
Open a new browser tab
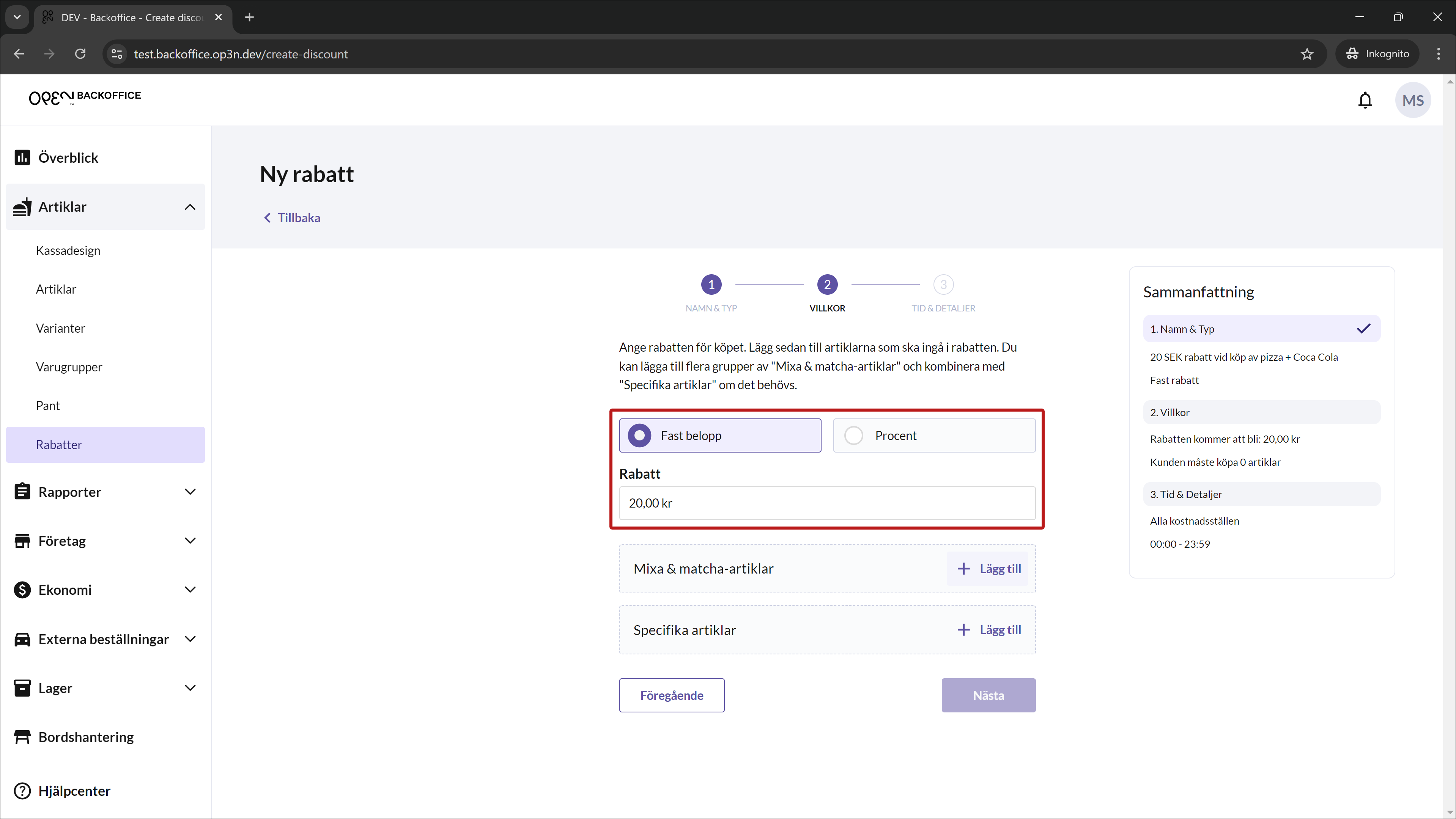coord(249,17)
